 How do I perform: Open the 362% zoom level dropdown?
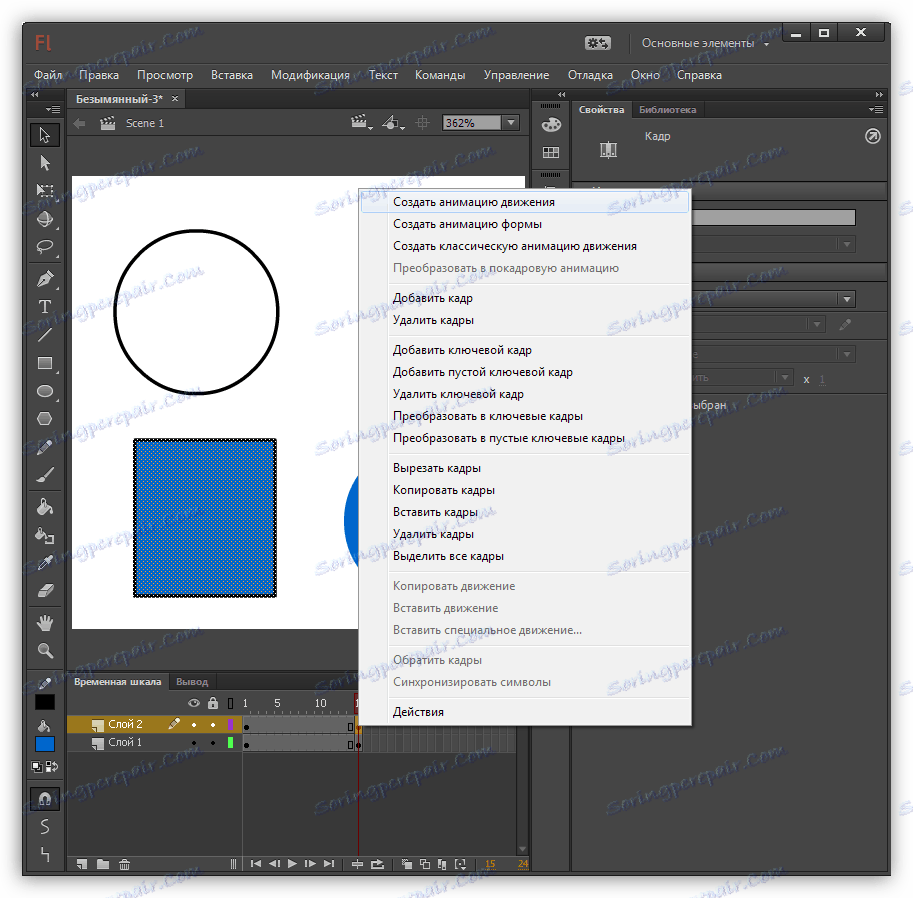click(512, 123)
